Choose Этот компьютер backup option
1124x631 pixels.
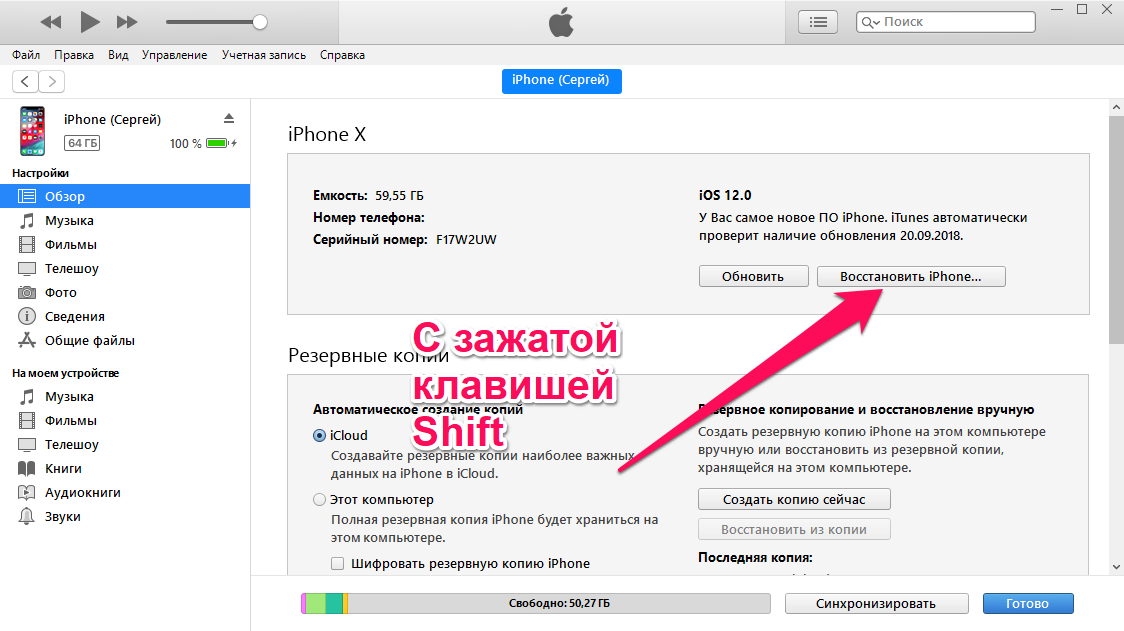point(320,499)
